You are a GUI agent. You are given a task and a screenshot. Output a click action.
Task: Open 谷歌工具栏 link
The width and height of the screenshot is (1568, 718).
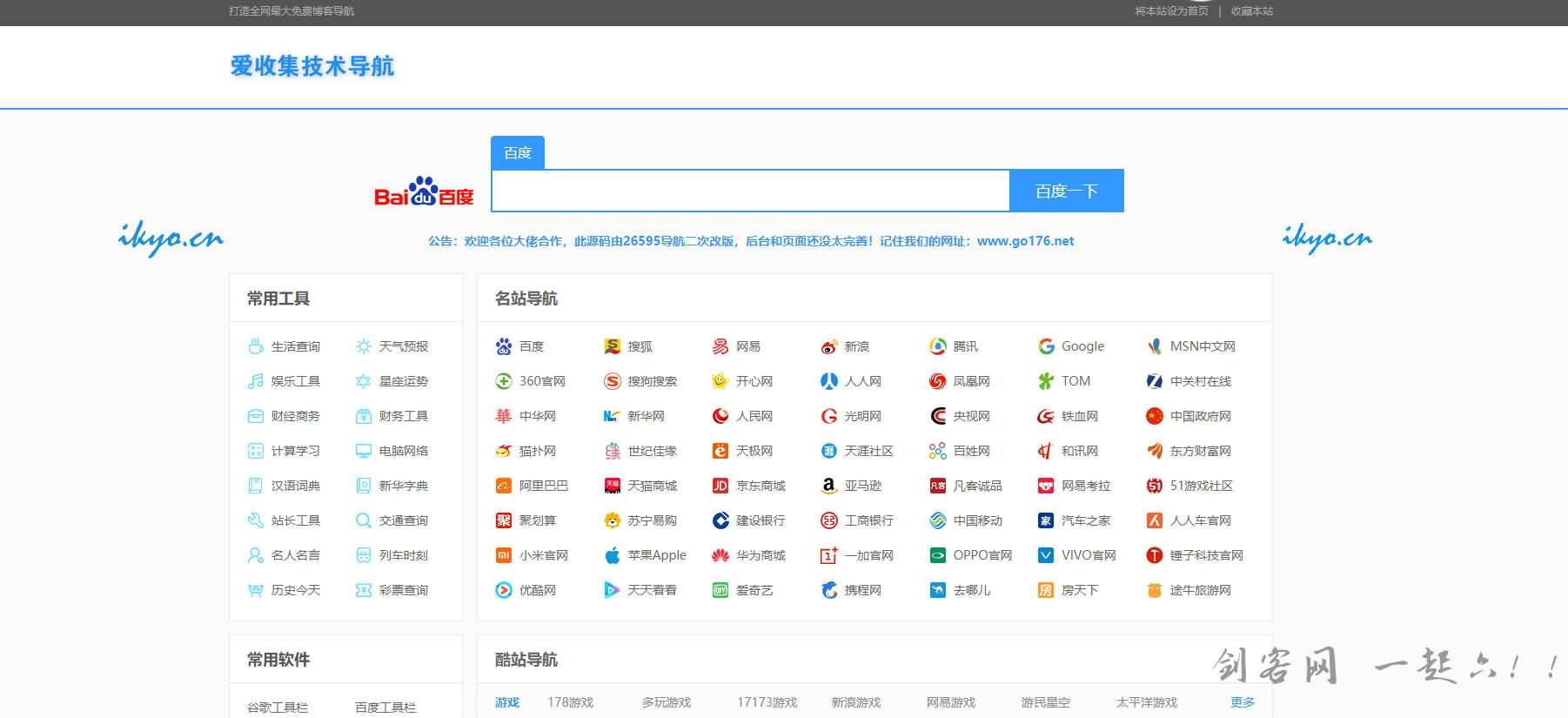click(x=278, y=708)
